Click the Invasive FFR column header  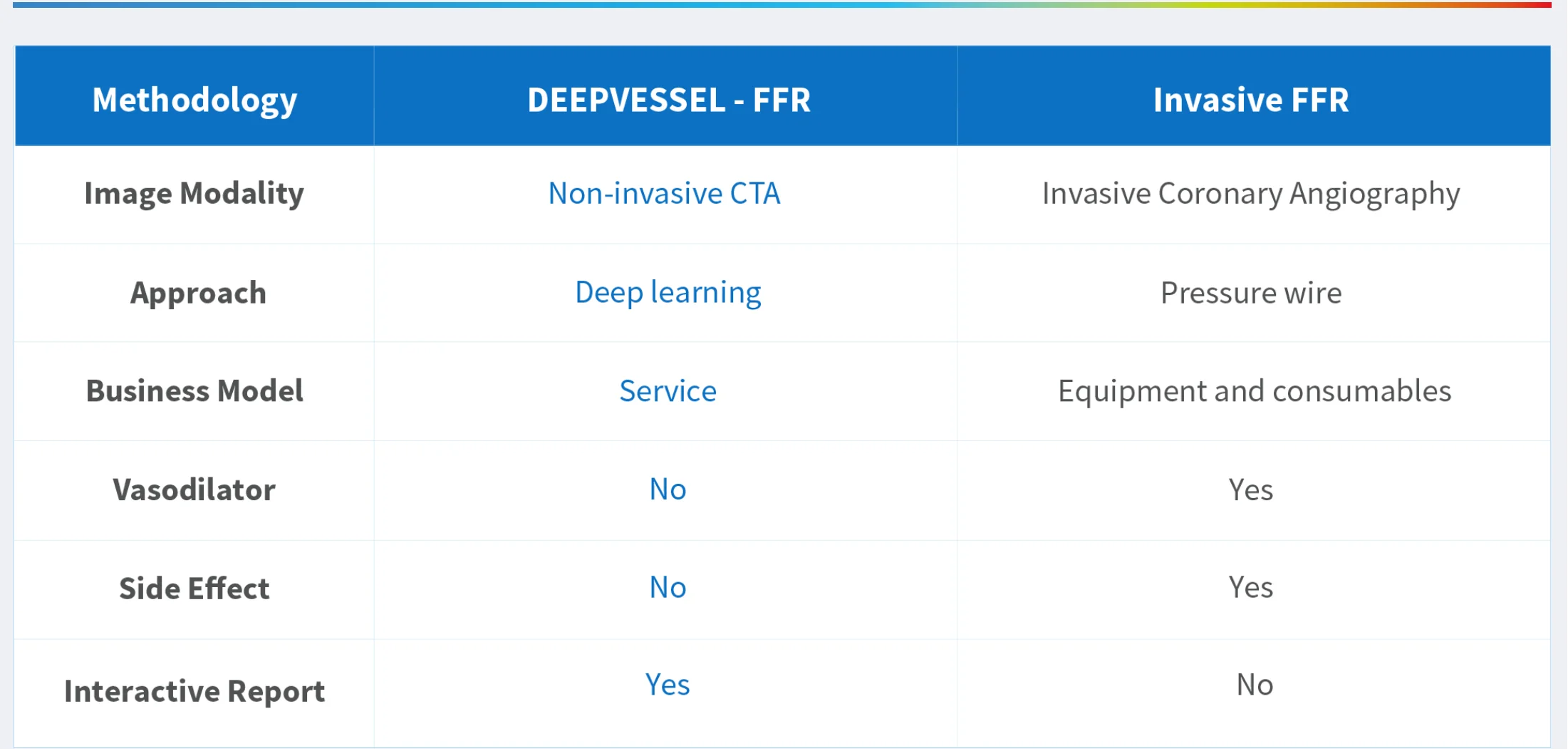1251,100
